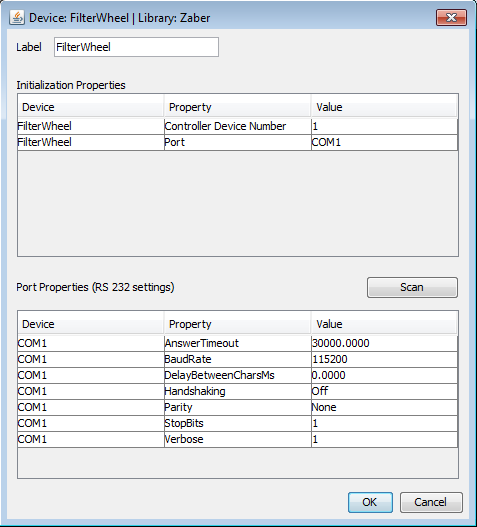This screenshot has height=527, width=477.
Task: Open the Handshaking value Off cell
Action: click(x=384, y=391)
